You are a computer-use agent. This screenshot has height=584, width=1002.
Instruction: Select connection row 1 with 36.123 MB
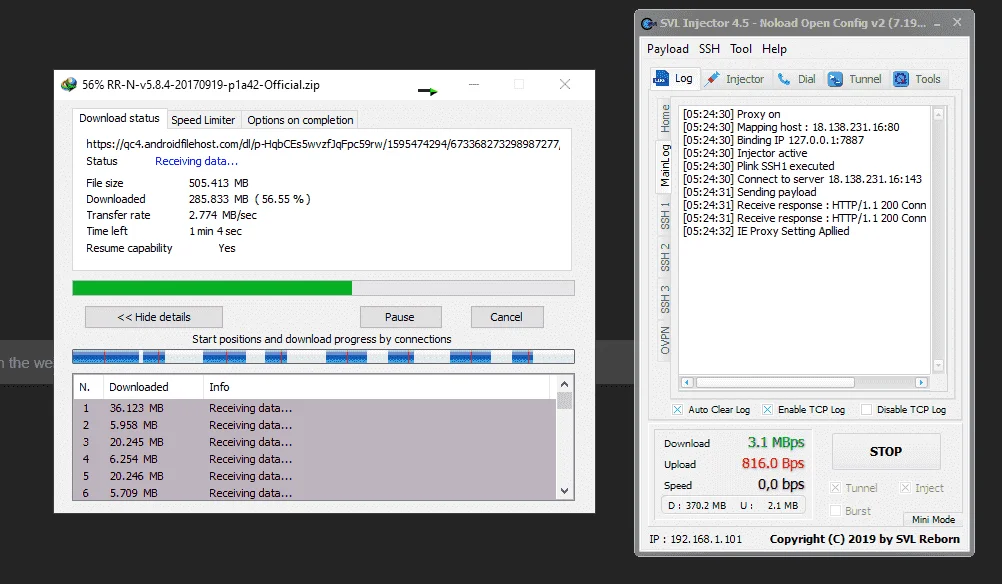tap(315, 408)
